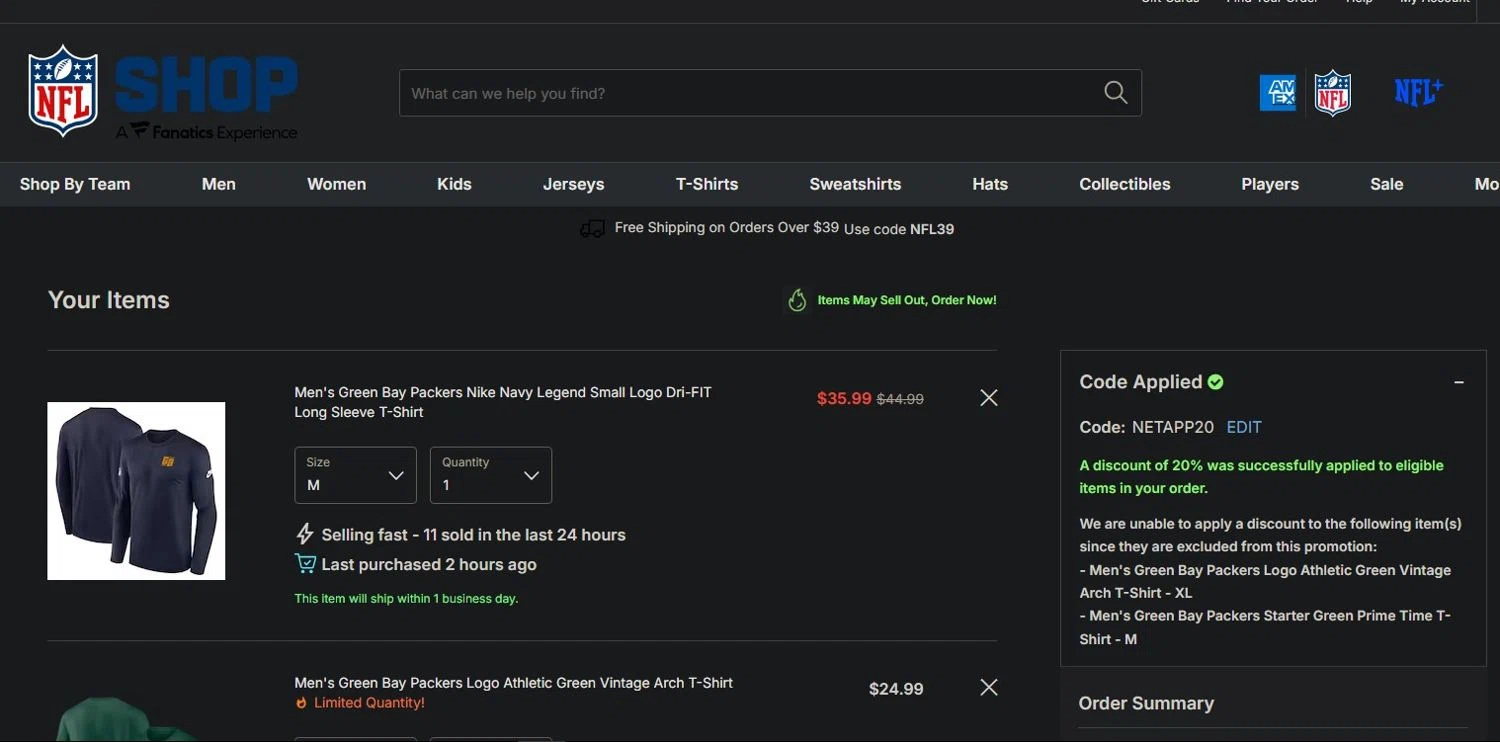Click the flame icon near Items May Sell Out
Viewport: 1500px width, 742px height.
point(797,300)
